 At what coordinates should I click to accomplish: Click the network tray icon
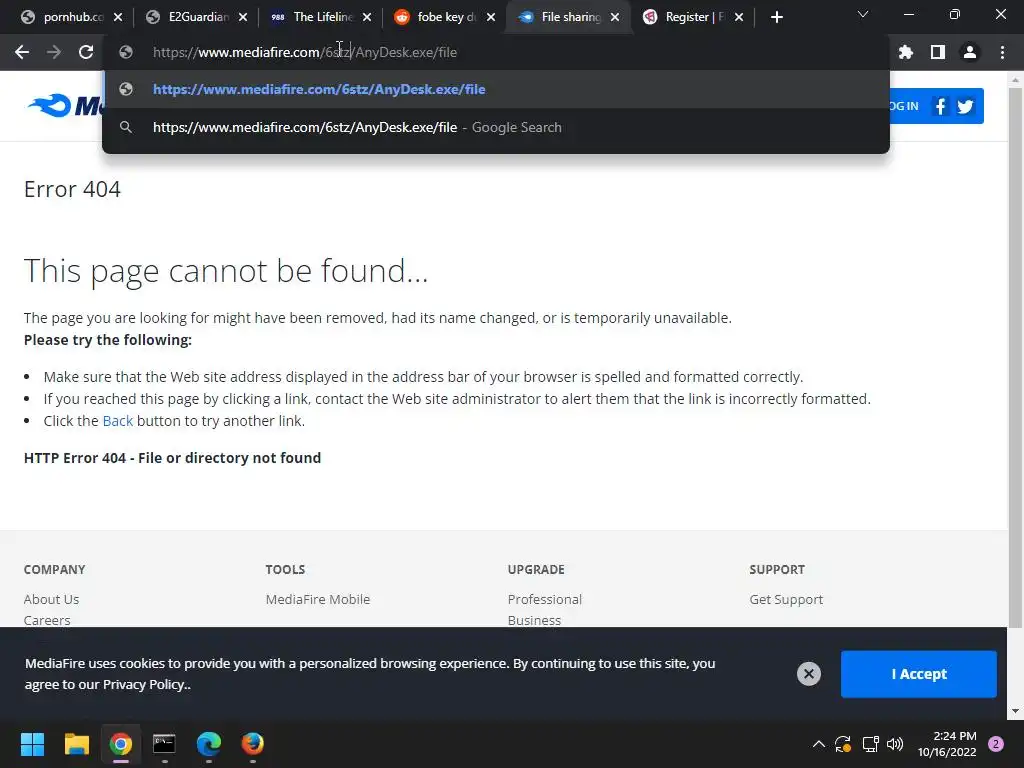[x=870, y=744]
